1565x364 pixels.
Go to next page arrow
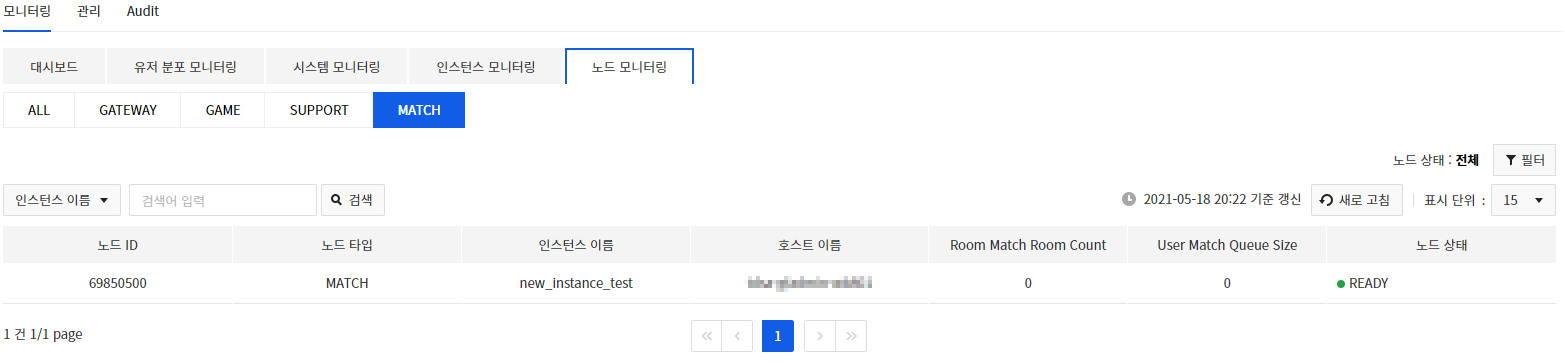[819, 336]
